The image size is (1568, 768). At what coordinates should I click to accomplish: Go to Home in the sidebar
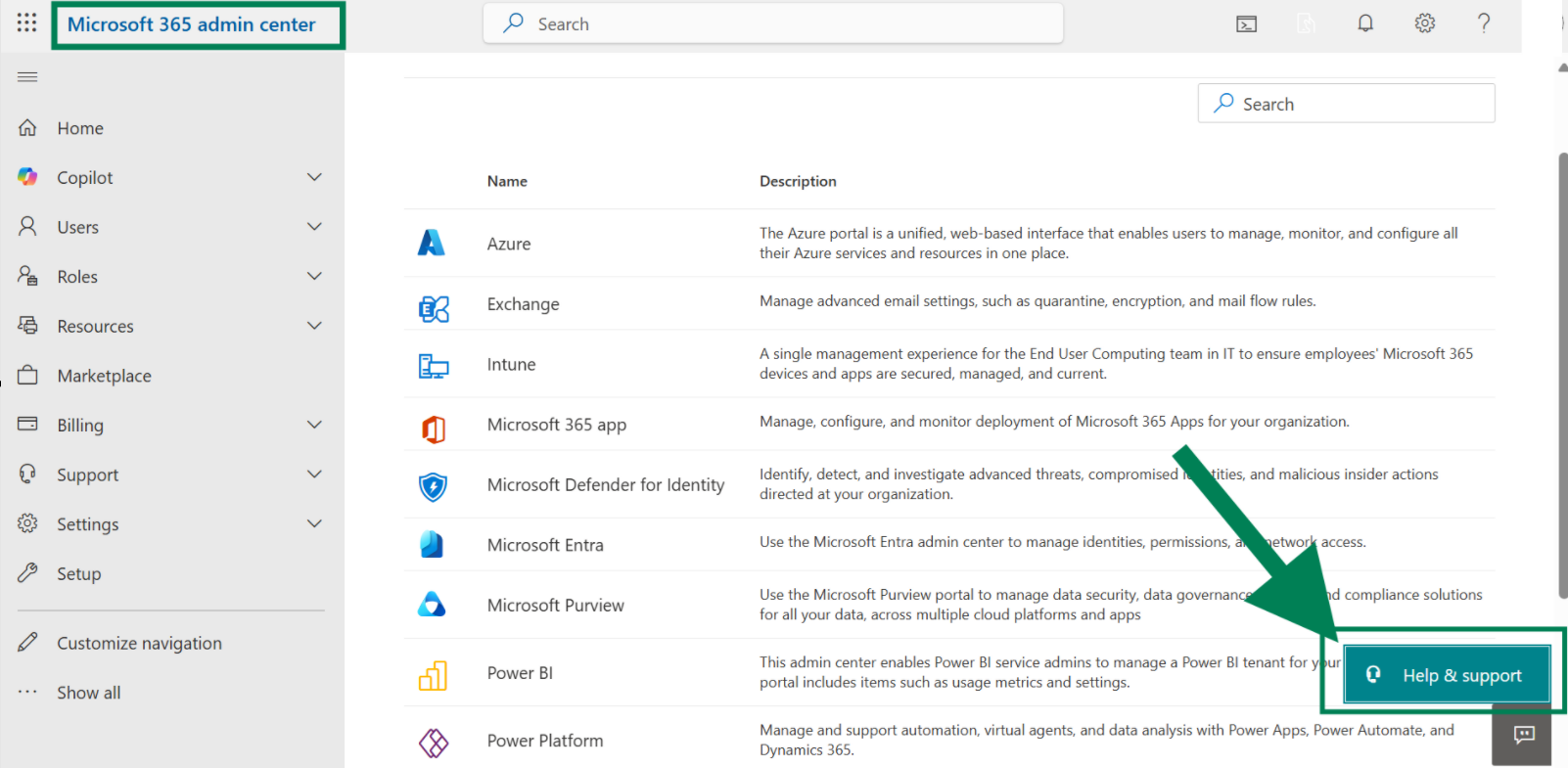80,128
